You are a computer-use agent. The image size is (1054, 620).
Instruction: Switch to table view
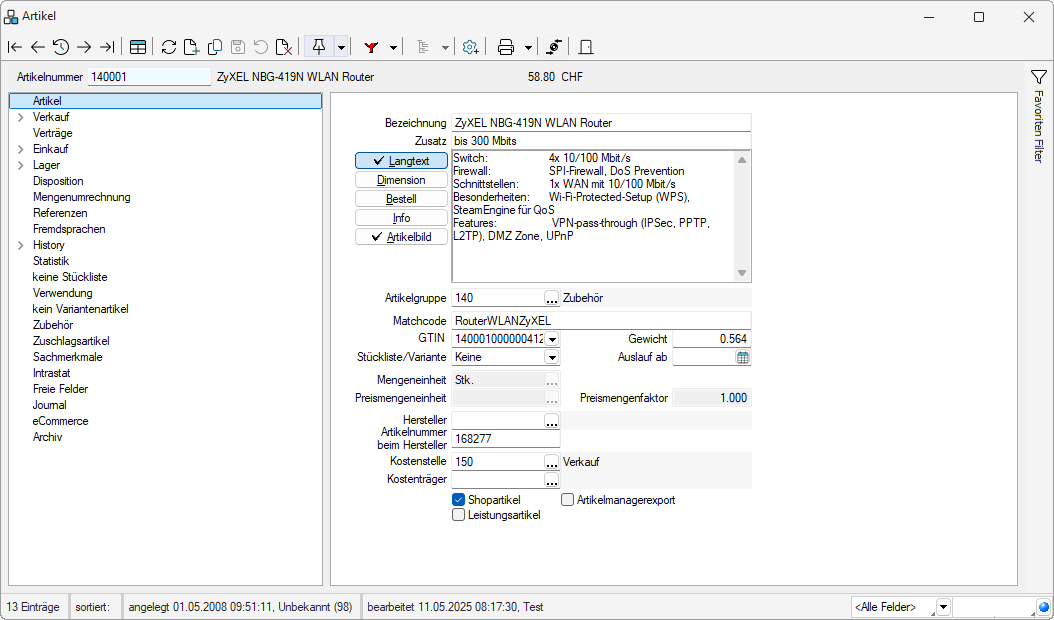coord(138,47)
